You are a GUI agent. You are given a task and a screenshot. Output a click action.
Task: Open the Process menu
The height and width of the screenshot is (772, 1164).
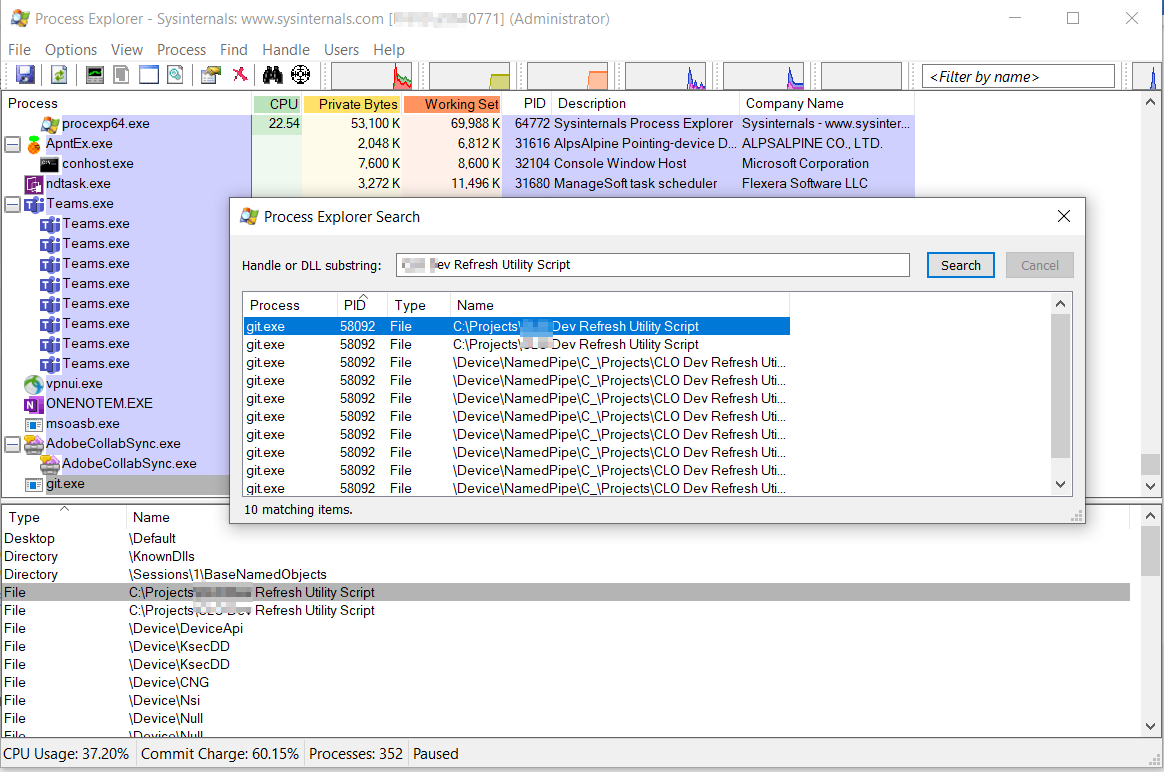pyautogui.click(x=181, y=50)
